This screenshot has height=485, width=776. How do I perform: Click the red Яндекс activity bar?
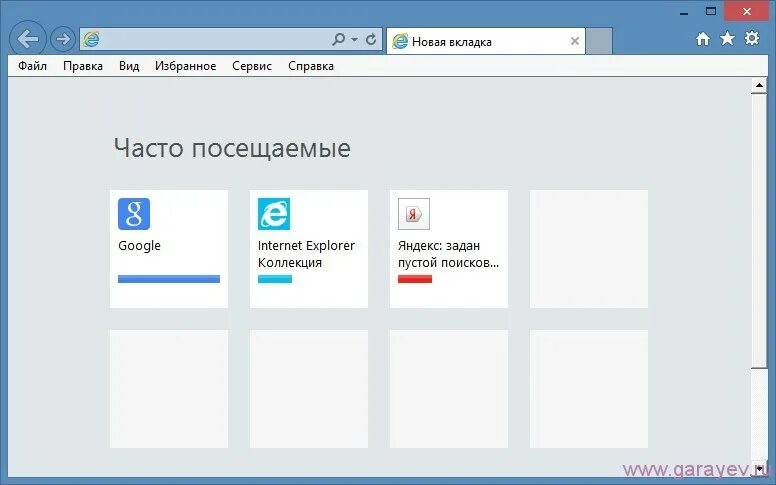tap(415, 279)
